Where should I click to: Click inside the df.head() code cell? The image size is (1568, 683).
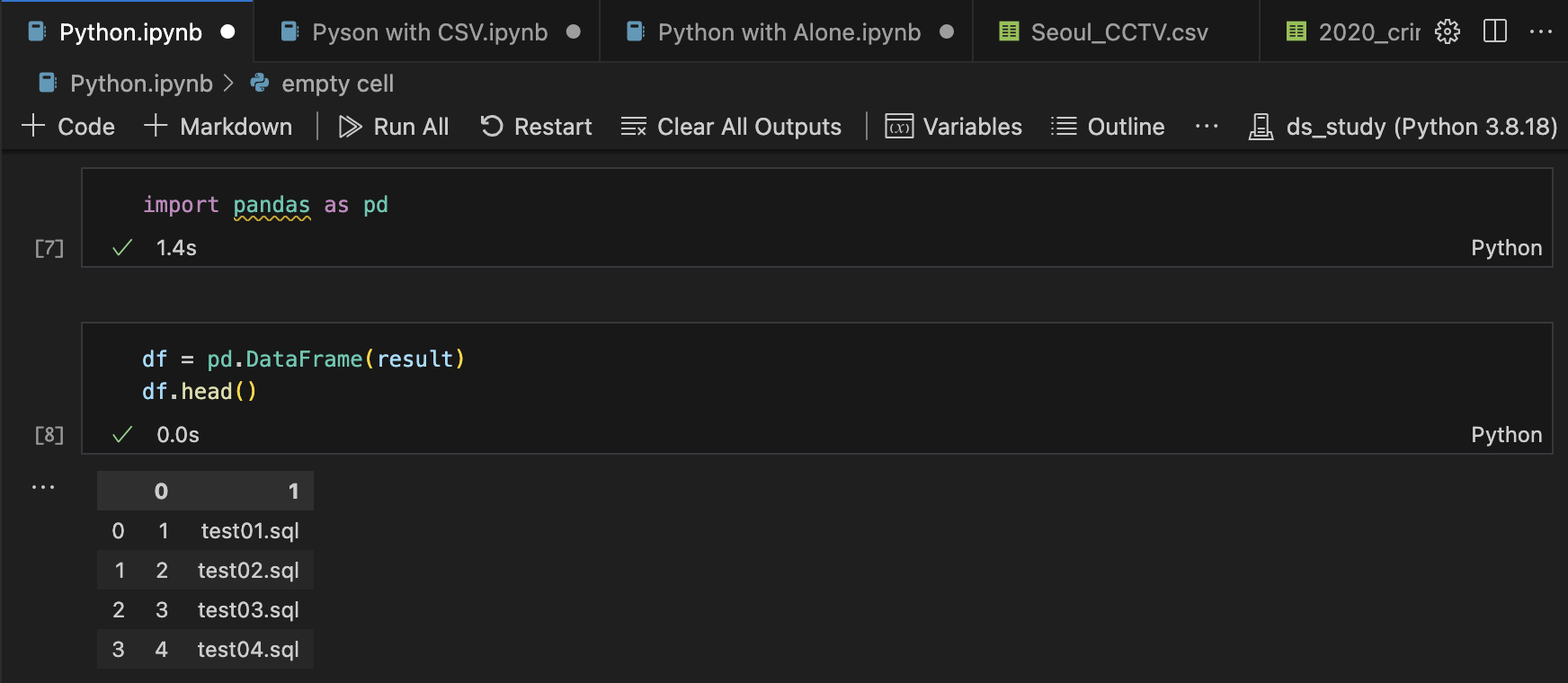click(629, 376)
